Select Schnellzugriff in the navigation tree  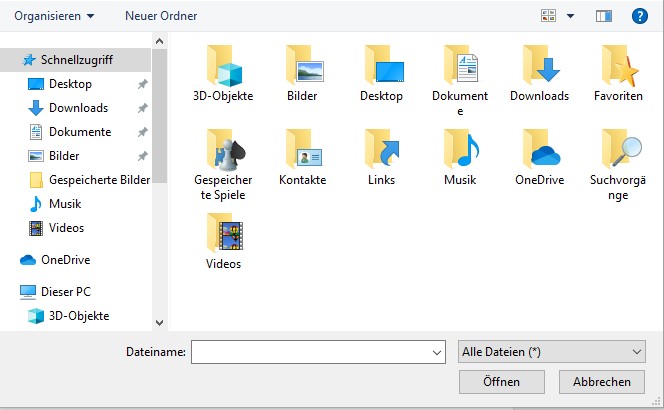(75, 60)
